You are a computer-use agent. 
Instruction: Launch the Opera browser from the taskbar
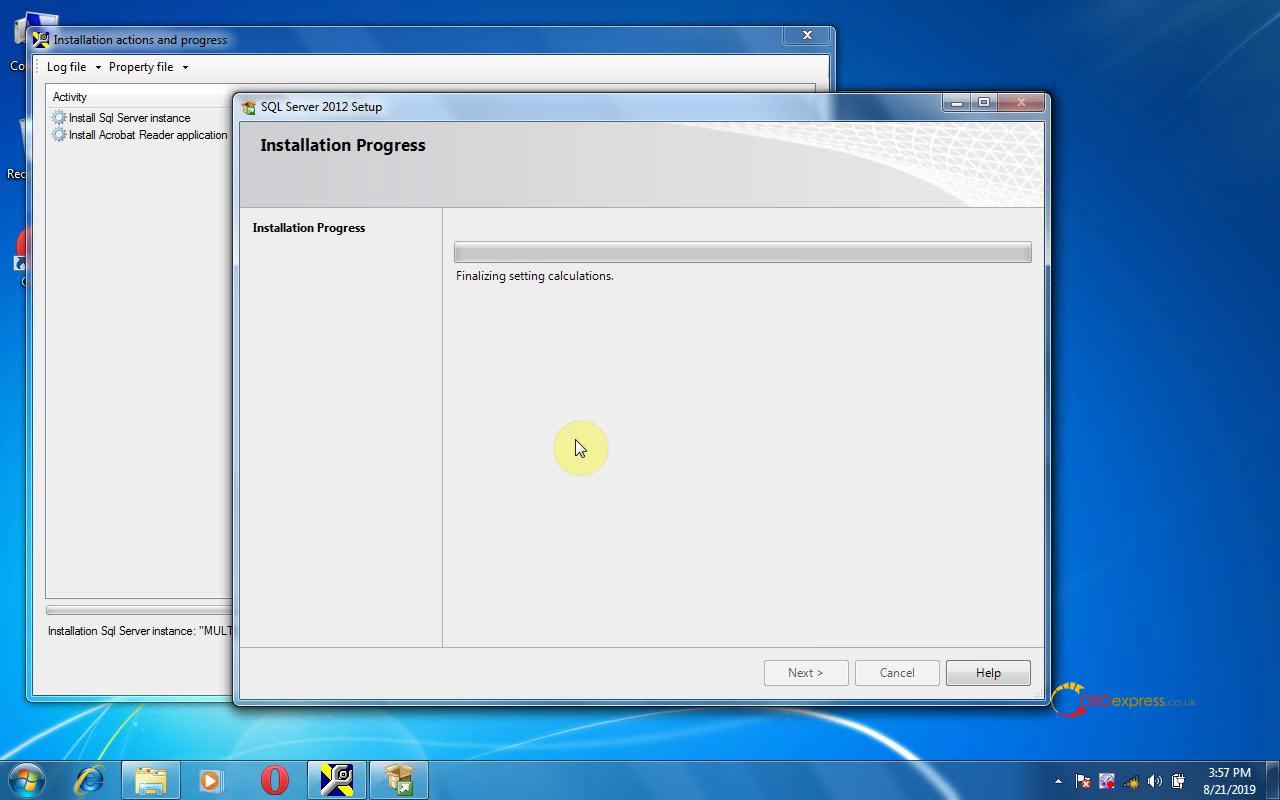pos(274,779)
